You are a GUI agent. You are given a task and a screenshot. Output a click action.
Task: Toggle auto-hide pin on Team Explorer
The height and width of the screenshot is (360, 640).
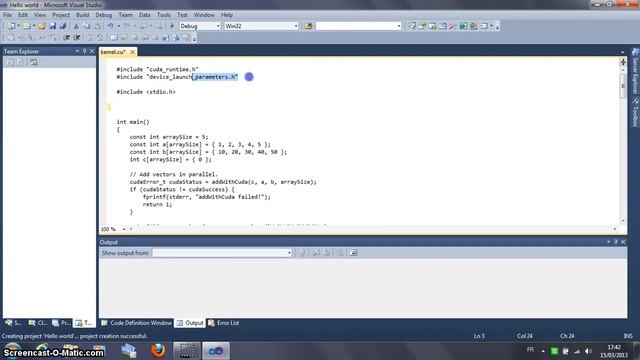84,51
